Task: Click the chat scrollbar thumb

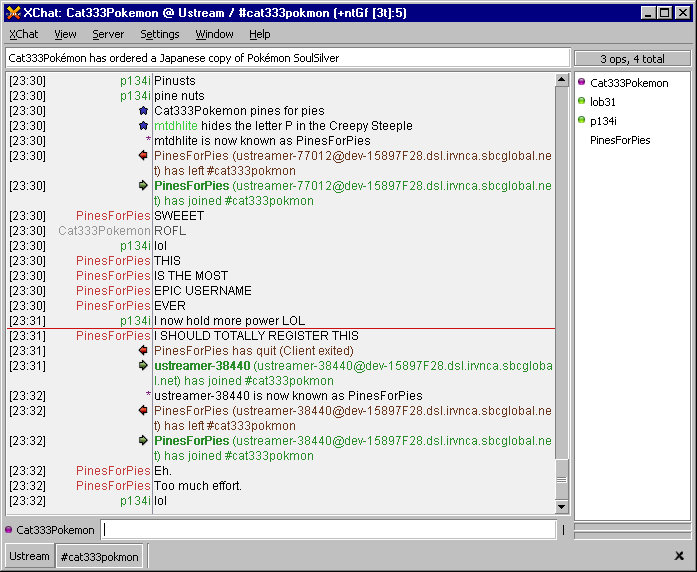Action: pos(562,480)
